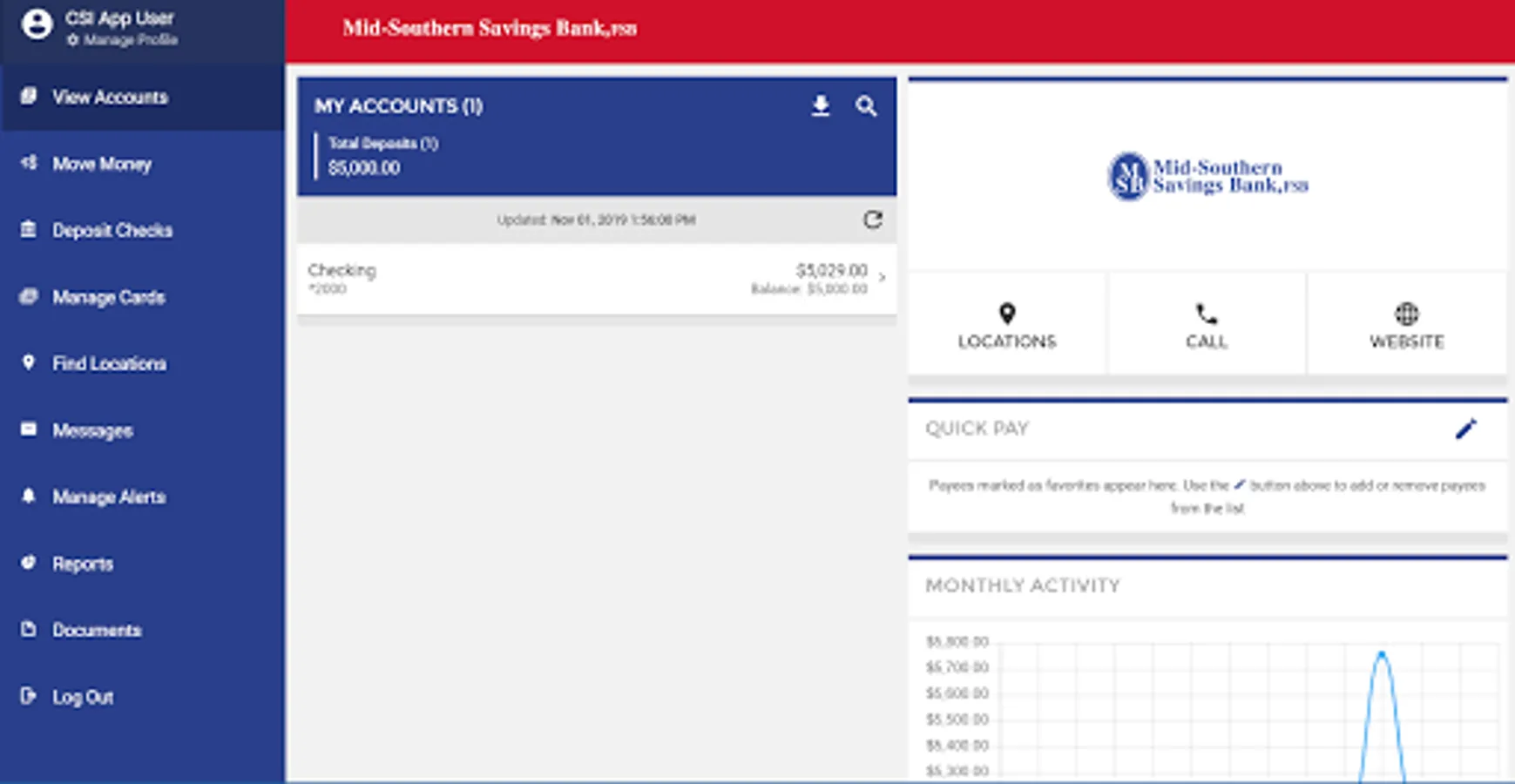Tap the CALL button label
Screen dimensions: 1515x784
point(1207,341)
